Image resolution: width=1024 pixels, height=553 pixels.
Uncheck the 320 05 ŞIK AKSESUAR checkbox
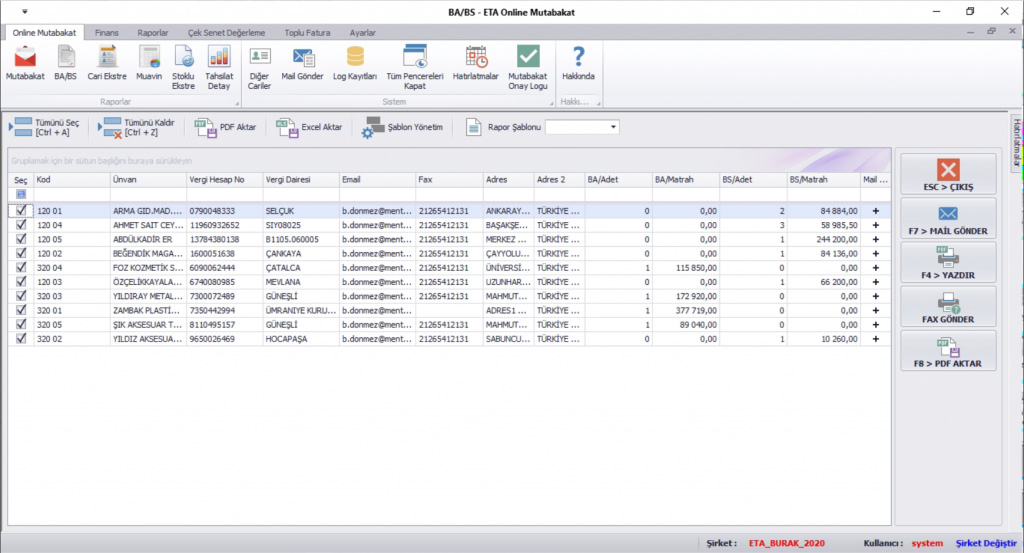pyautogui.click(x=21, y=324)
